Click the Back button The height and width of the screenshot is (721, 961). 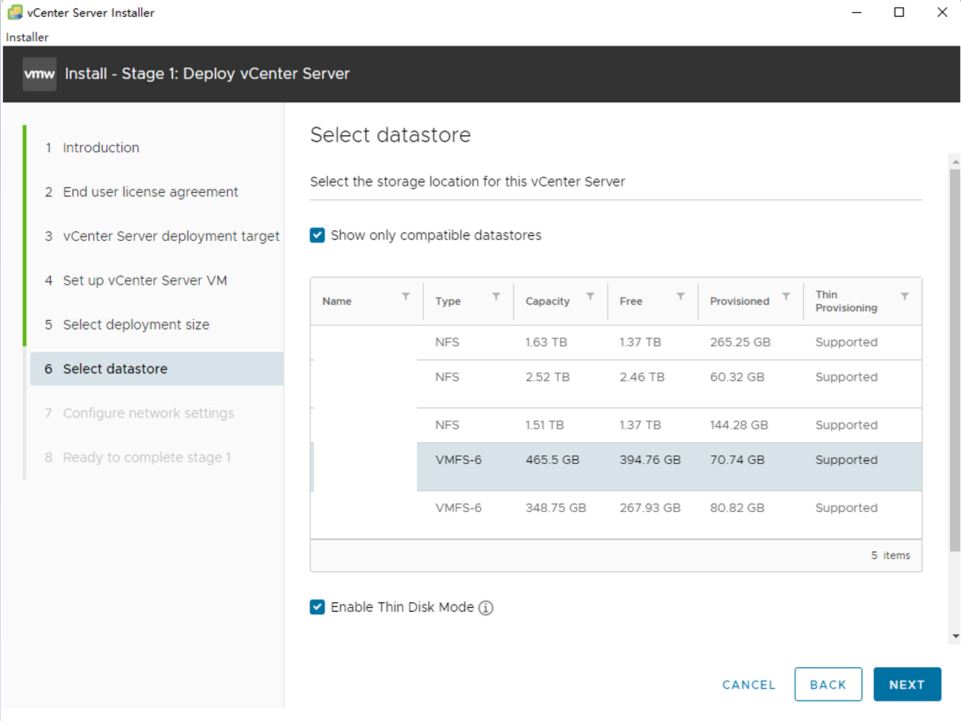(x=828, y=684)
